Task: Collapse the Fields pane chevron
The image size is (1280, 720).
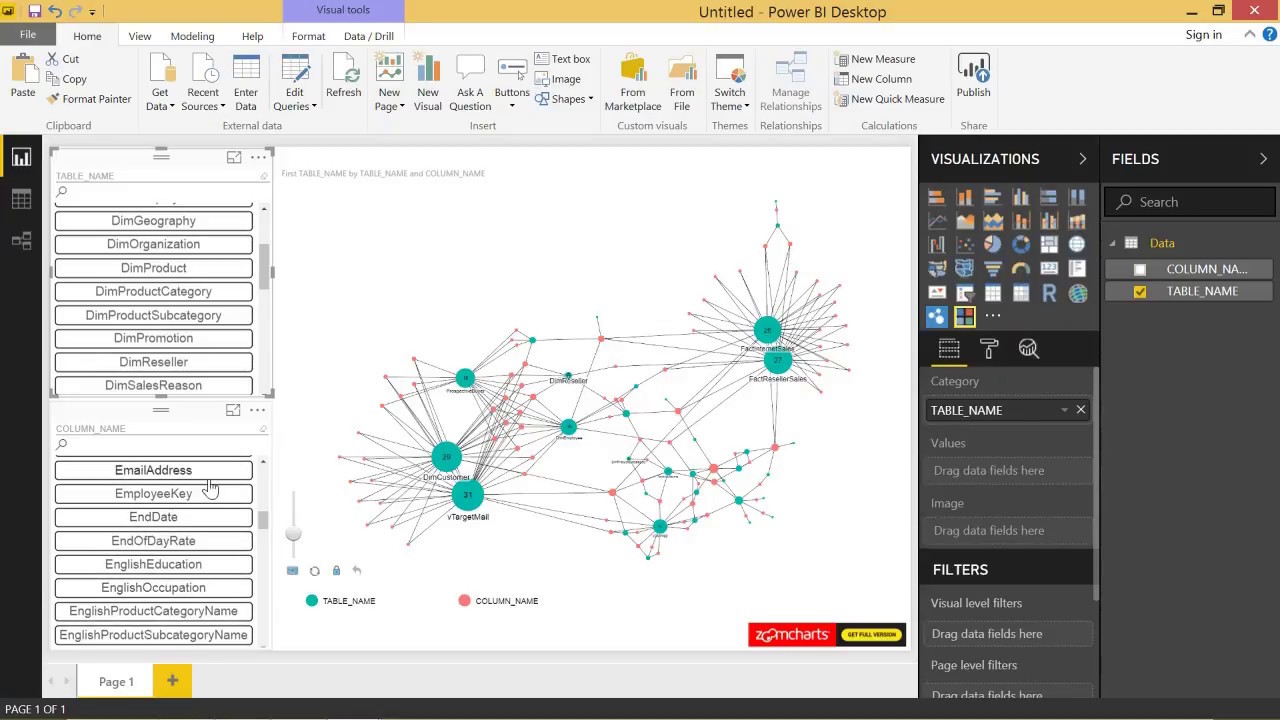Action: click(x=1263, y=159)
